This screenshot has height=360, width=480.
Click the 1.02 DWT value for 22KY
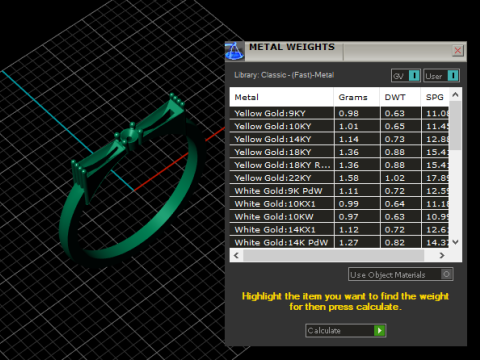coord(395,178)
